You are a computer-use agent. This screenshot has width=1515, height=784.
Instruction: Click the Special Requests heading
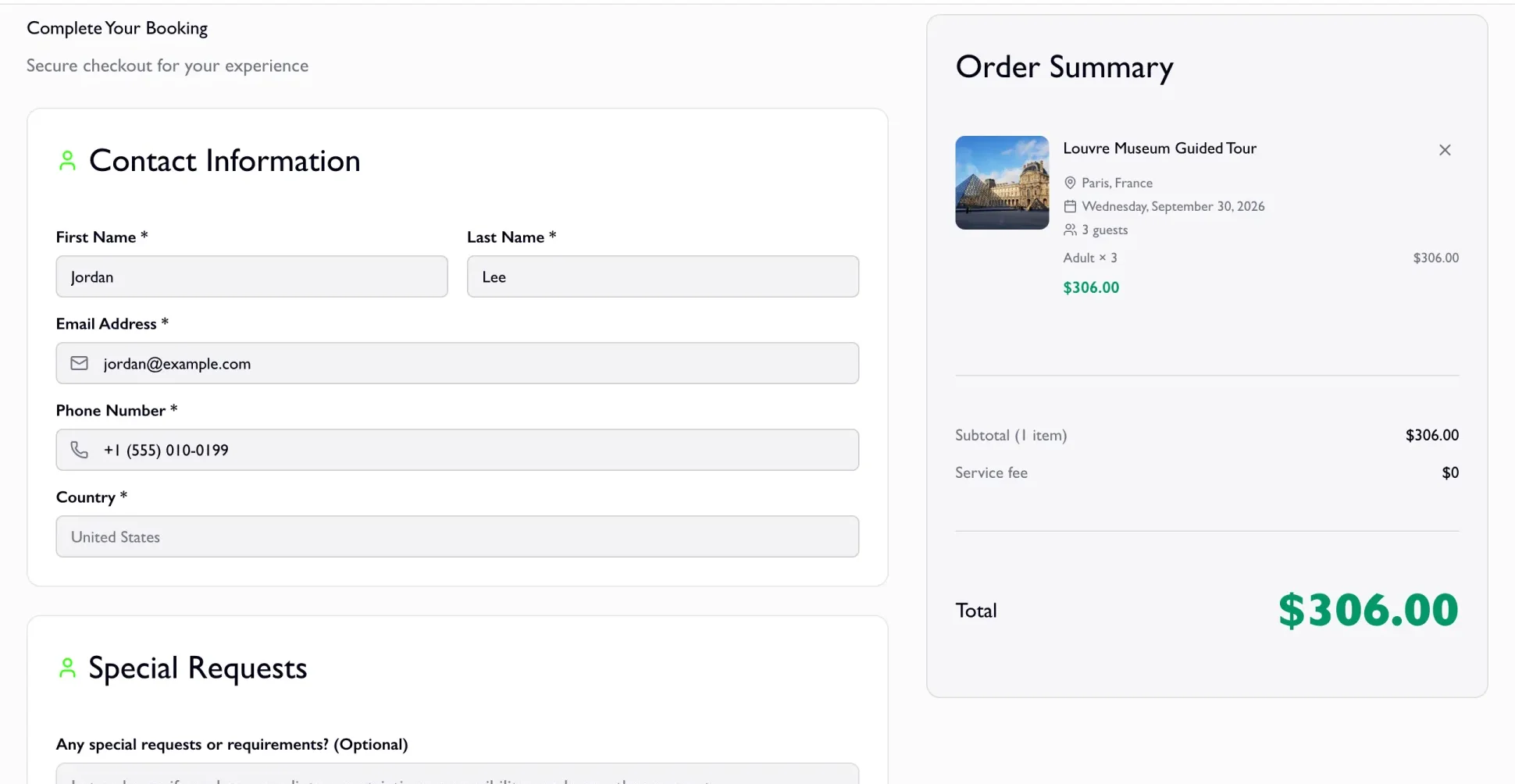pos(198,668)
